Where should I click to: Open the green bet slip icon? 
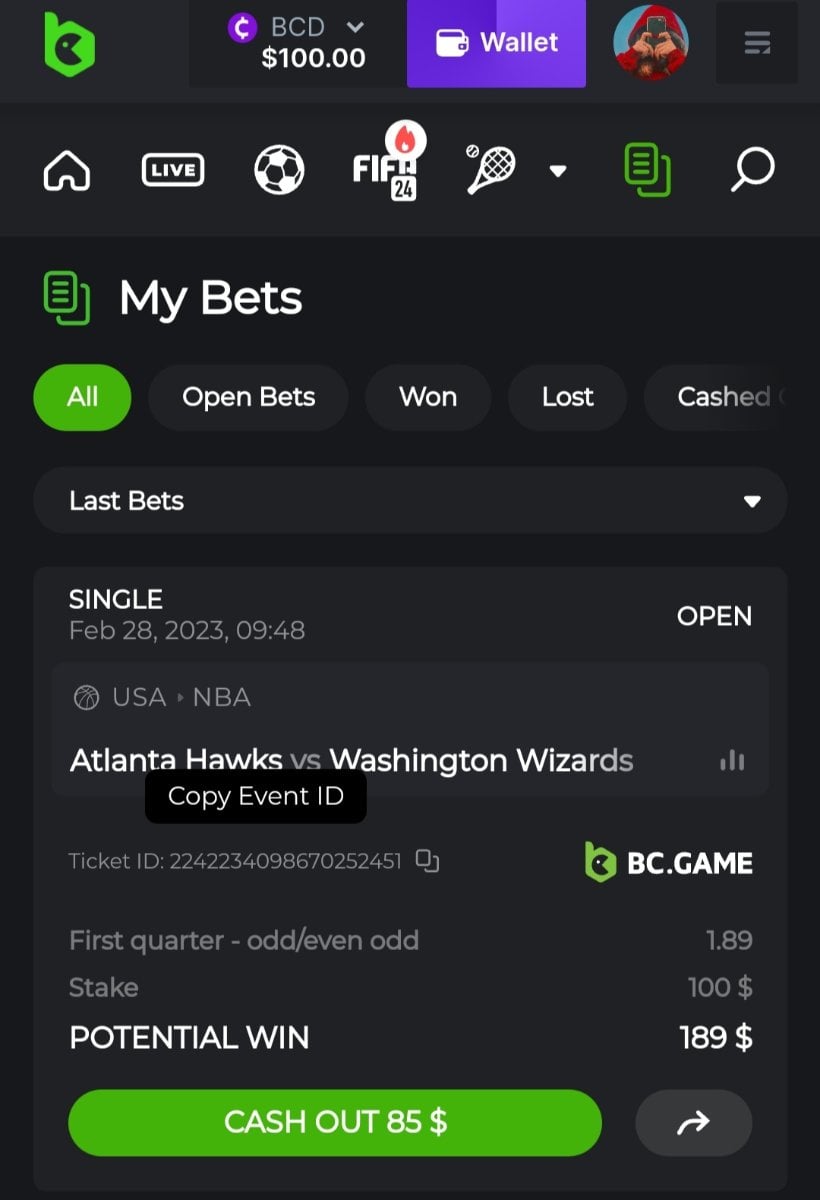[x=647, y=169]
